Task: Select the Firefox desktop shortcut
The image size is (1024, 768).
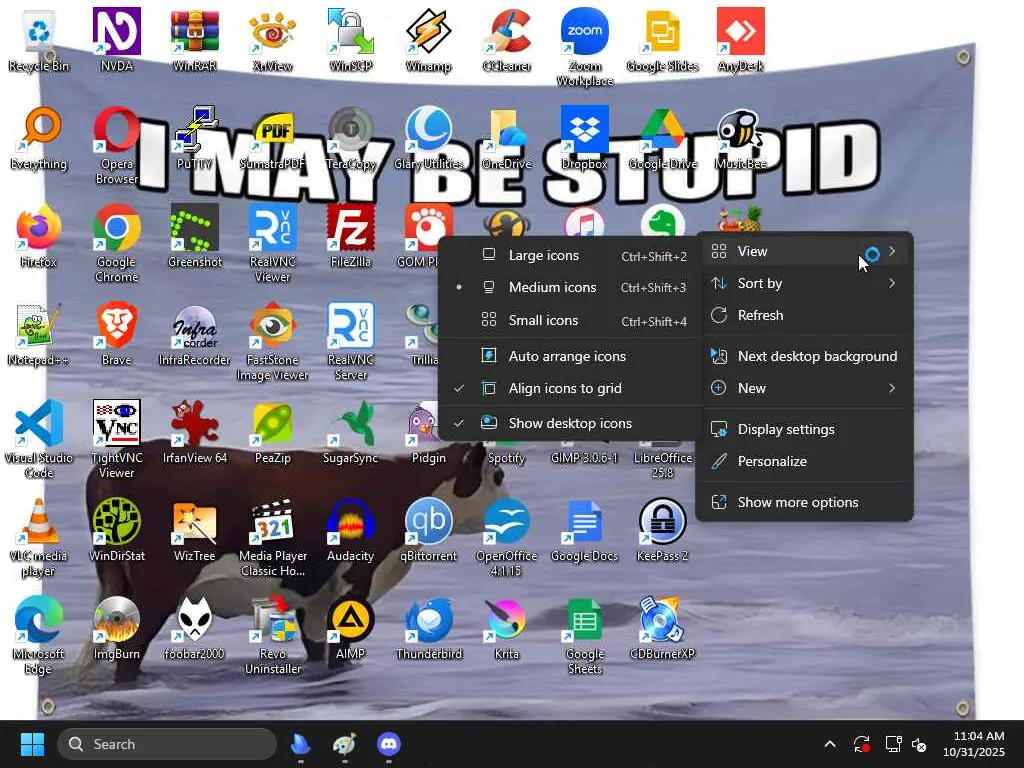Action: point(39,236)
